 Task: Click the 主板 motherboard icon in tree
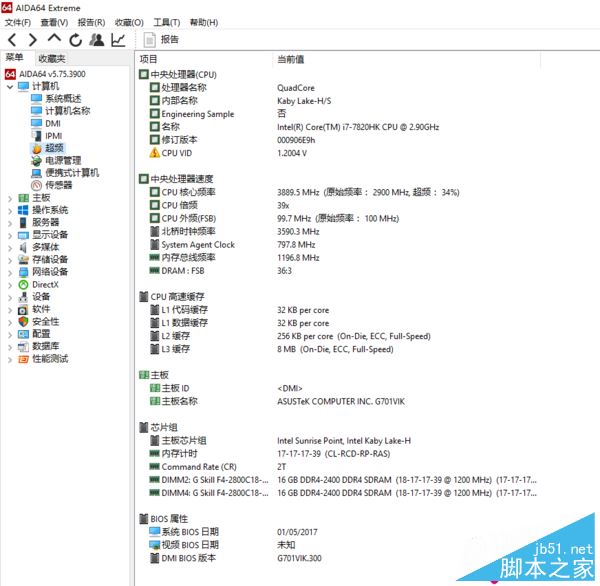point(23,198)
